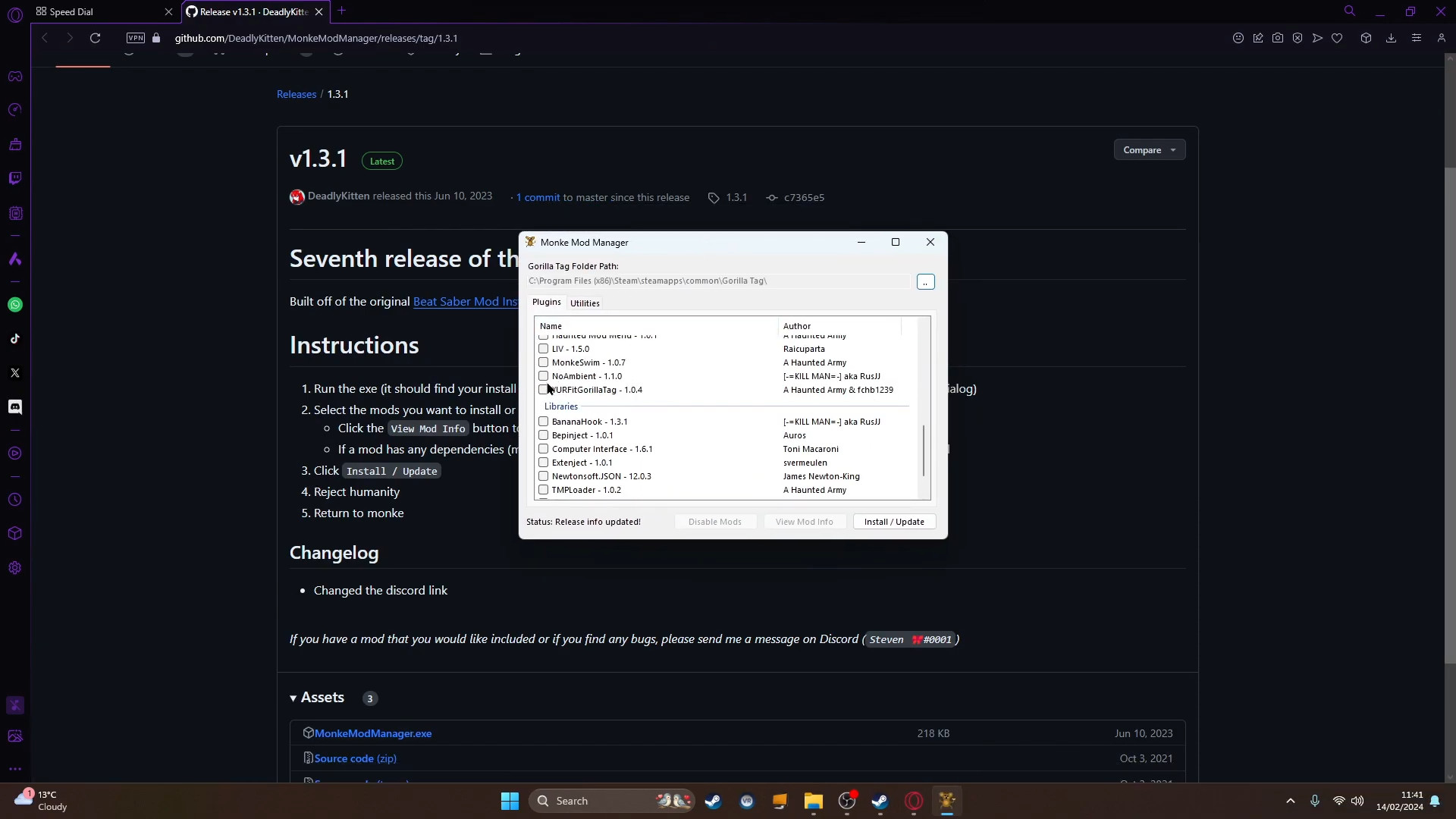
Task: Open the File Explorer taskbar icon
Action: pyautogui.click(x=813, y=801)
